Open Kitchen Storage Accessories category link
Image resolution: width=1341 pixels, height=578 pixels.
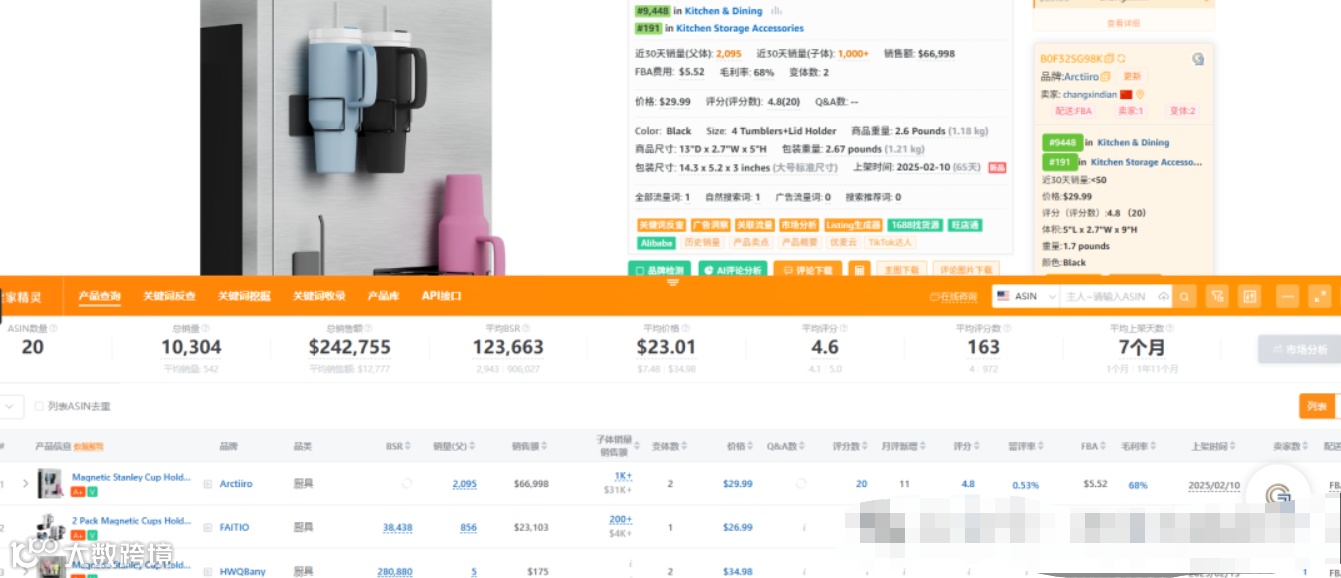point(740,28)
